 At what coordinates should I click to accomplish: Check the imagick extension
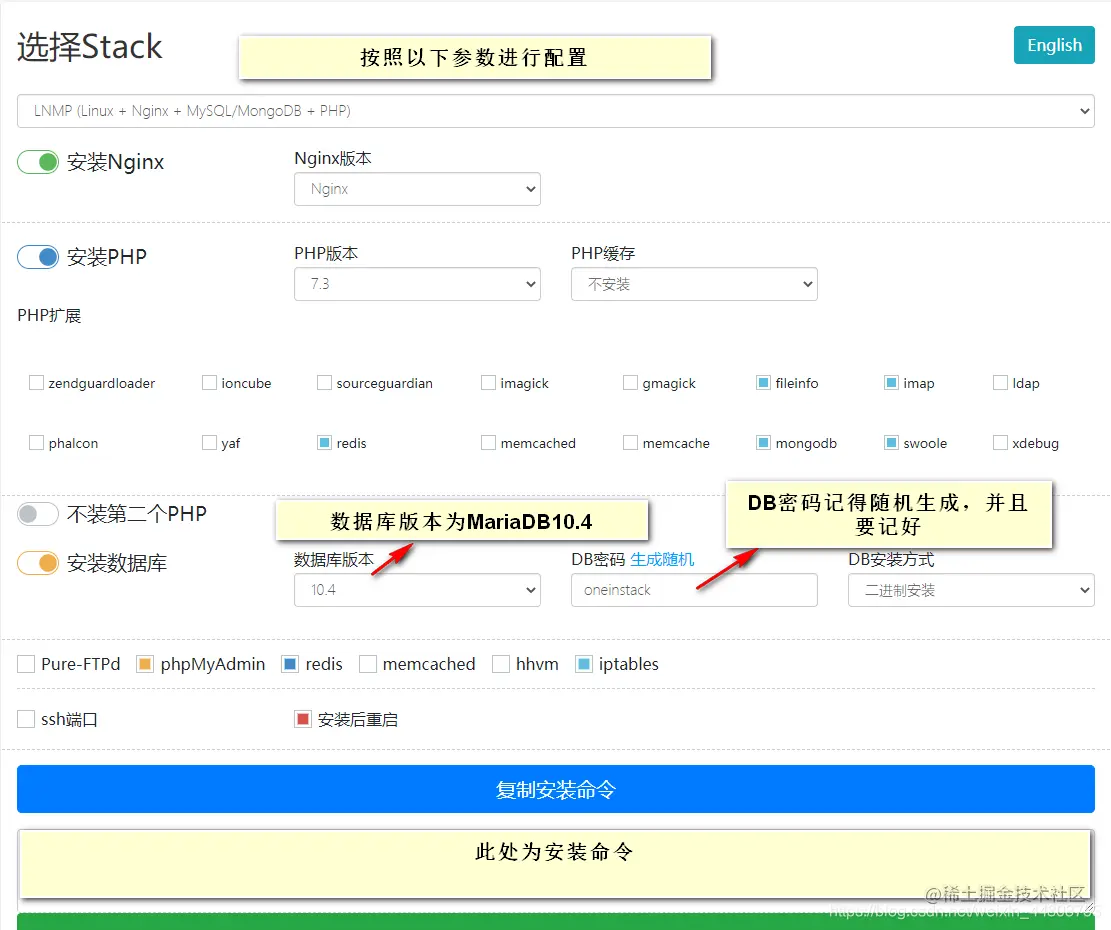pos(488,383)
